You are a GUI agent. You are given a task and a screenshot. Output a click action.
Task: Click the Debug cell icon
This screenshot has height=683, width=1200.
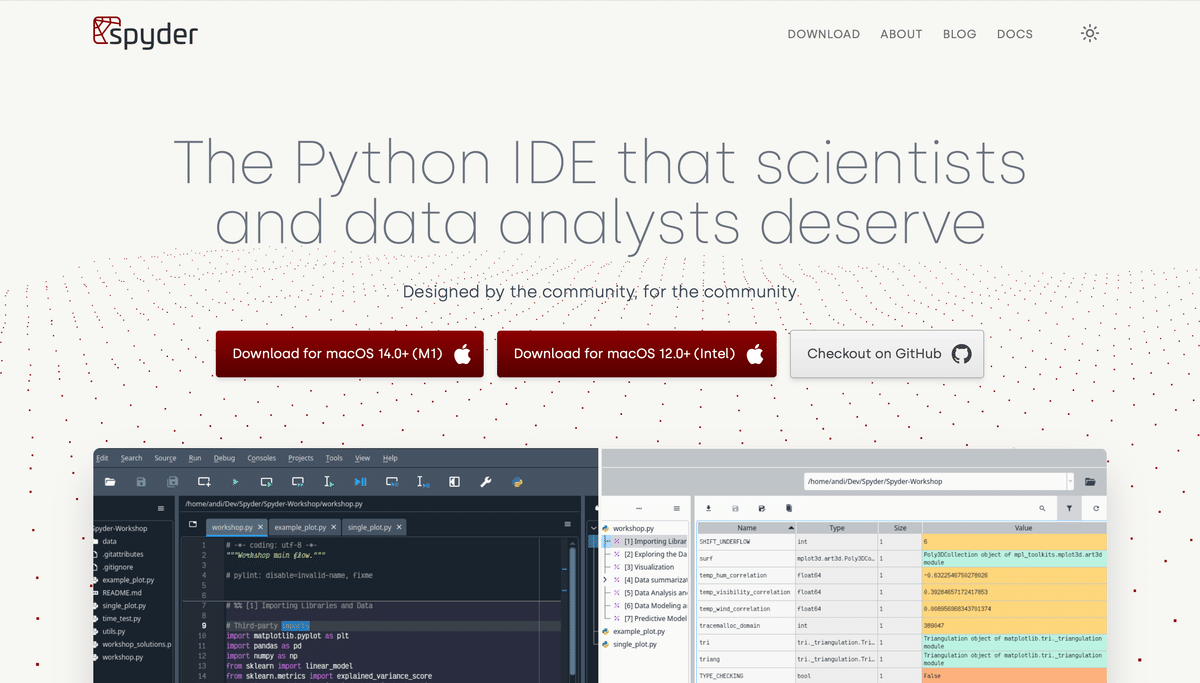tap(392, 482)
